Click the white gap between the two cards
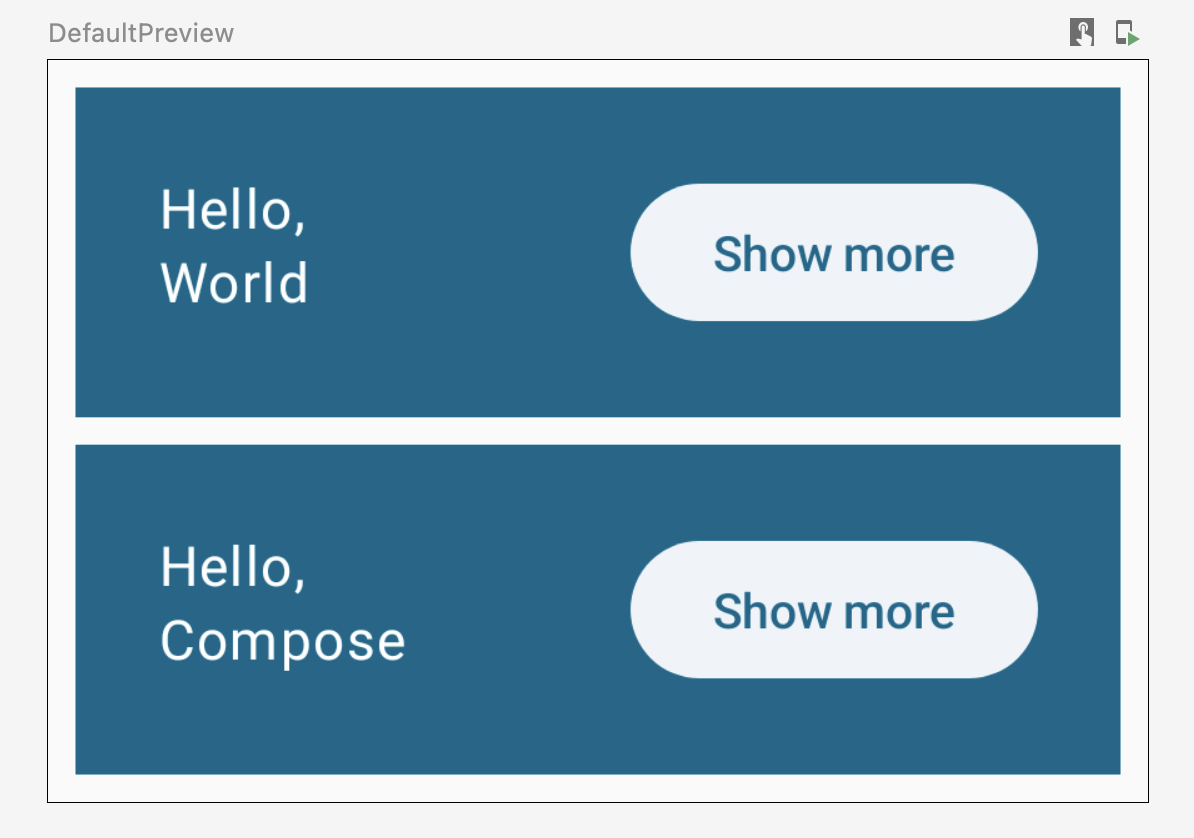 pyautogui.click(x=597, y=431)
